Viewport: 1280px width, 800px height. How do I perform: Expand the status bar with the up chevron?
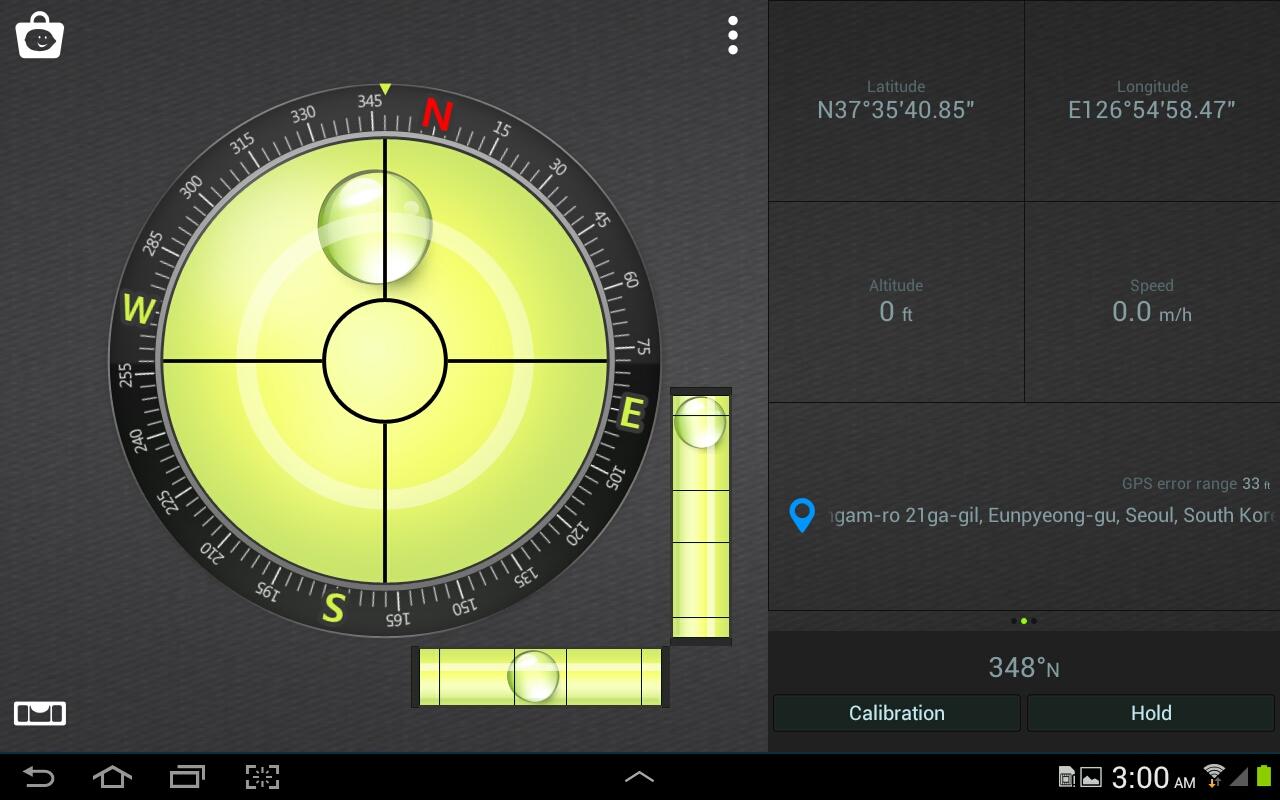pos(639,777)
